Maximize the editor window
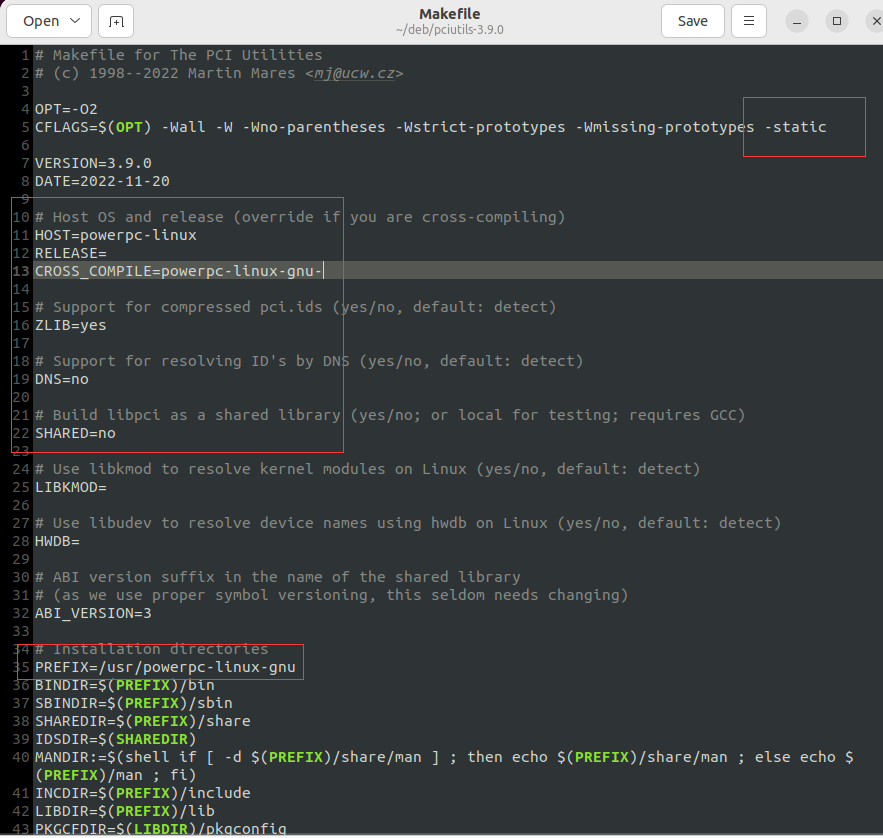Viewport: 883px width, 838px height. point(837,21)
